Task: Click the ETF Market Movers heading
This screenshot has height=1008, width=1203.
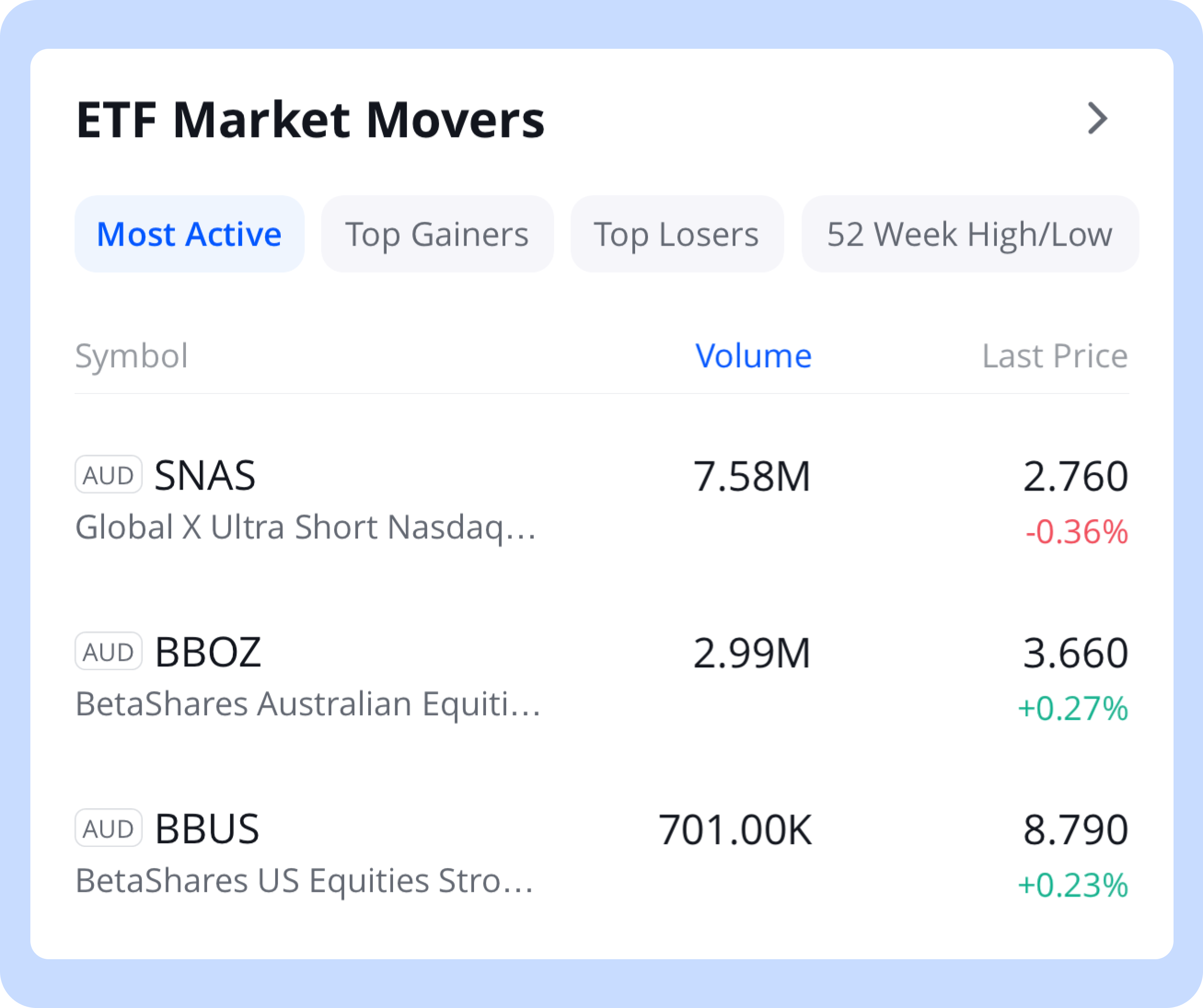Action: 310,120
